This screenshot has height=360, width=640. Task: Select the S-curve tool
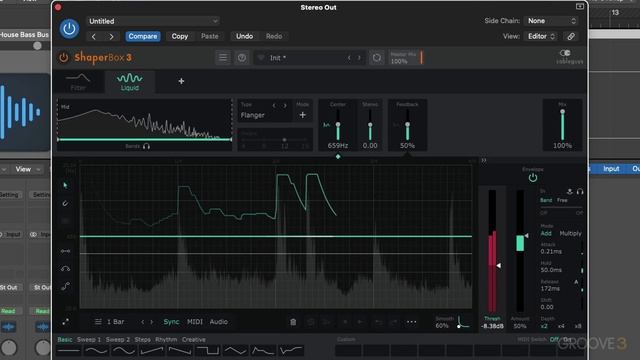[65, 286]
